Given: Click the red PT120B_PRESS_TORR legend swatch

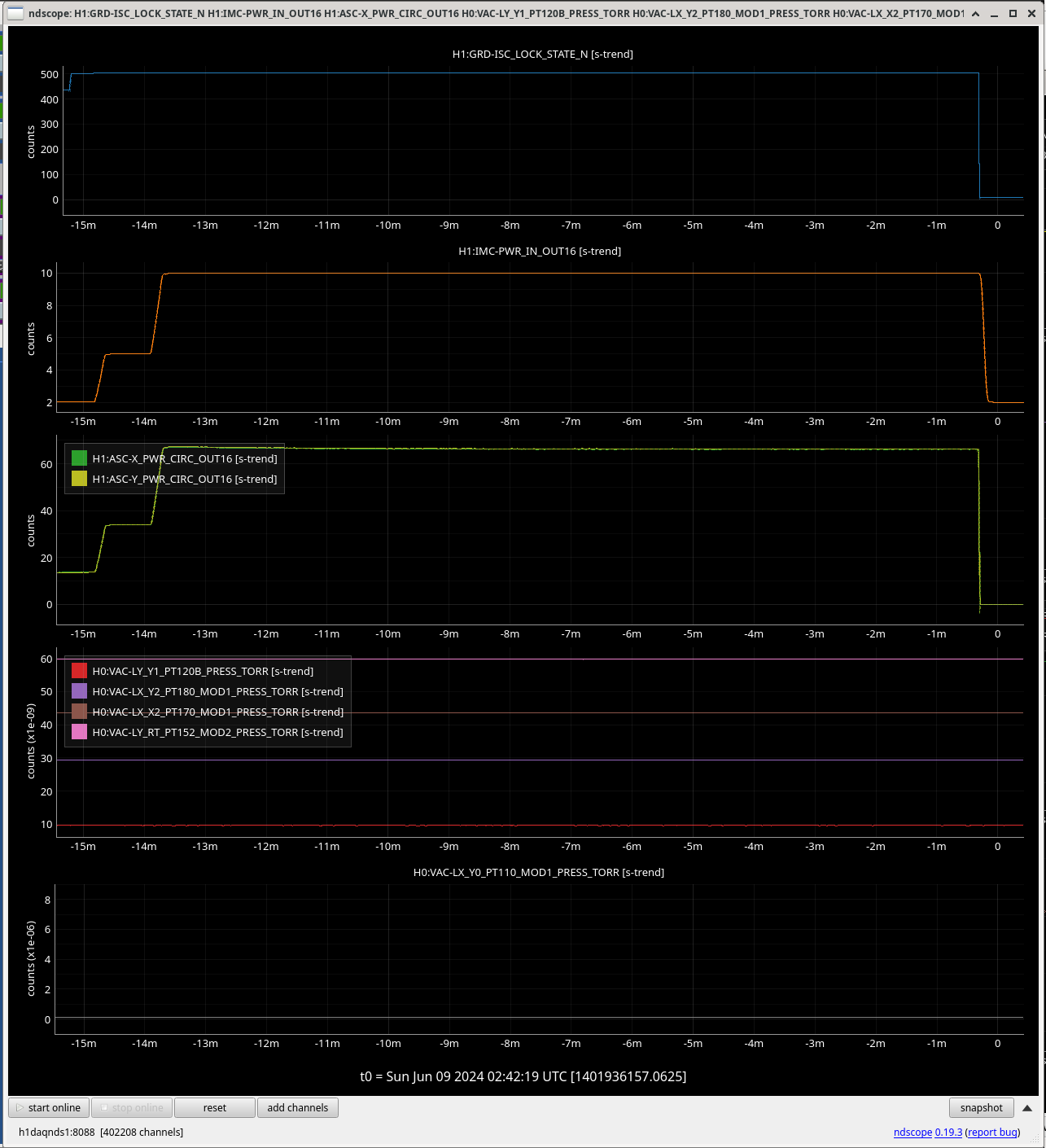Looking at the screenshot, I should coord(79,671).
